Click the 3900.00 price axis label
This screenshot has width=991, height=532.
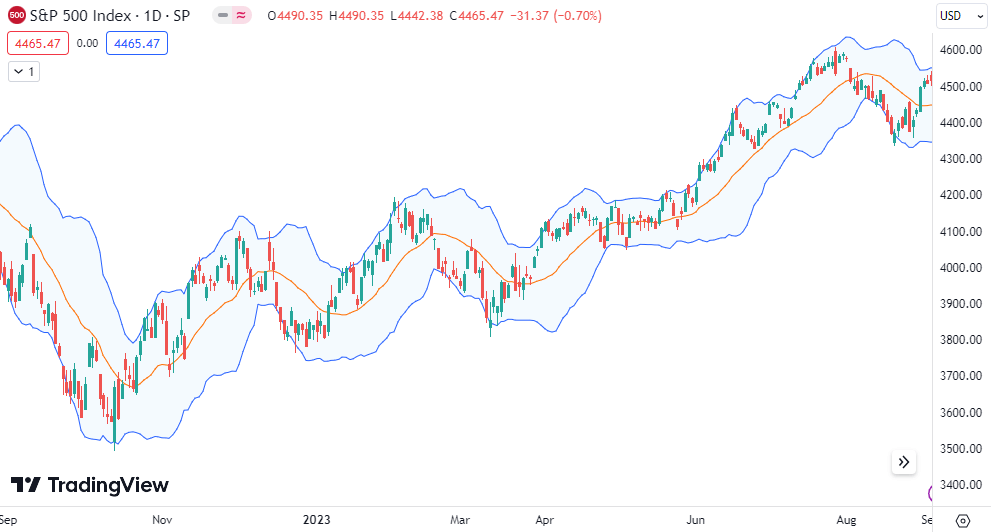(961, 303)
